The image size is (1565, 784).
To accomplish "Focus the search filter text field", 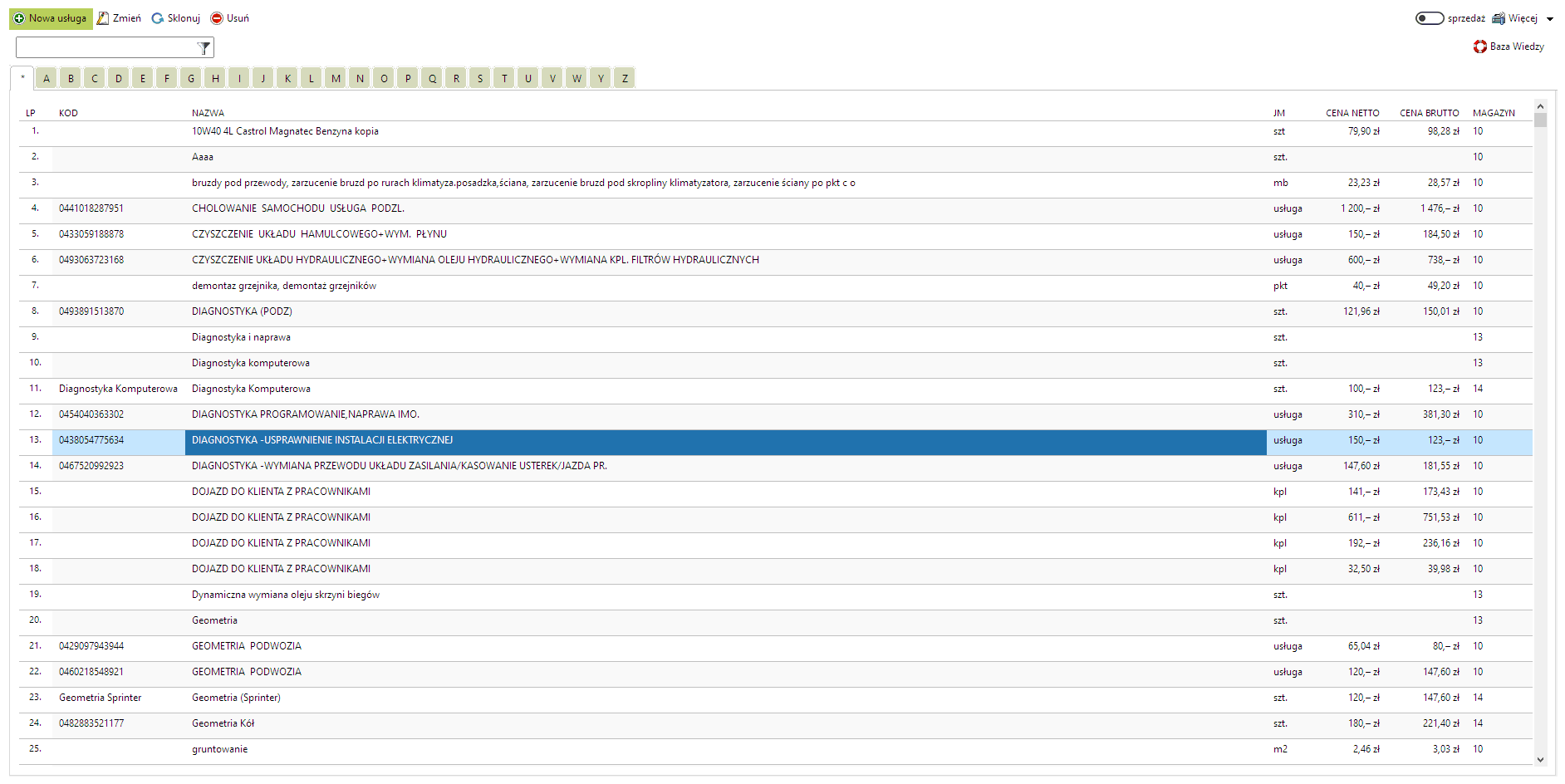I will [105, 48].
